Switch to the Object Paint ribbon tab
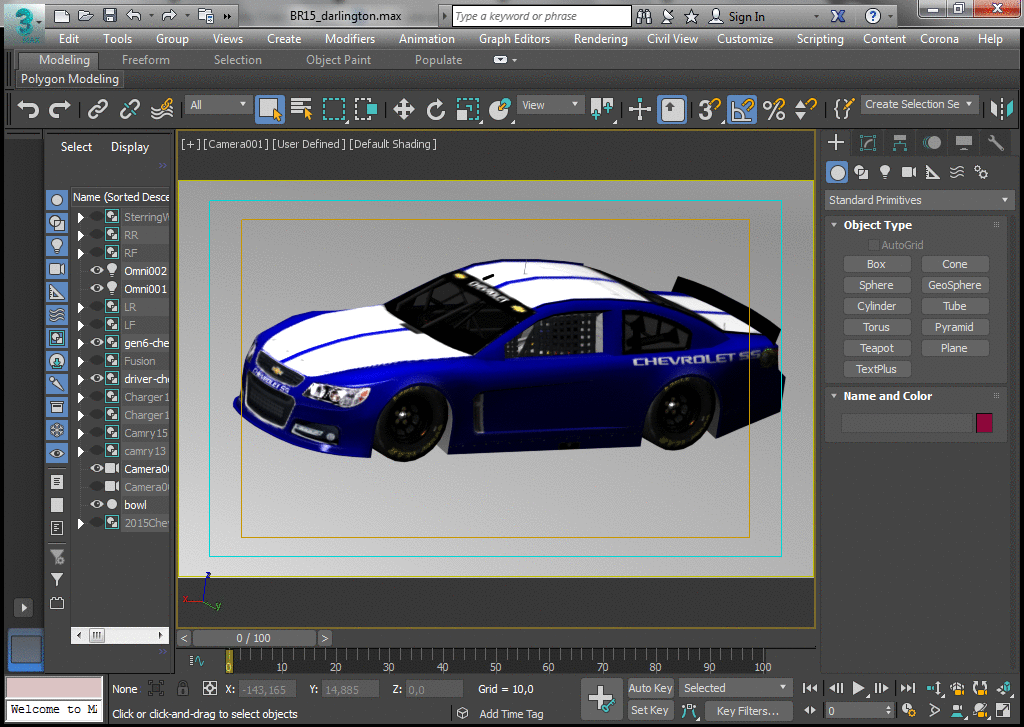Image resolution: width=1024 pixels, height=727 pixels. pos(338,60)
